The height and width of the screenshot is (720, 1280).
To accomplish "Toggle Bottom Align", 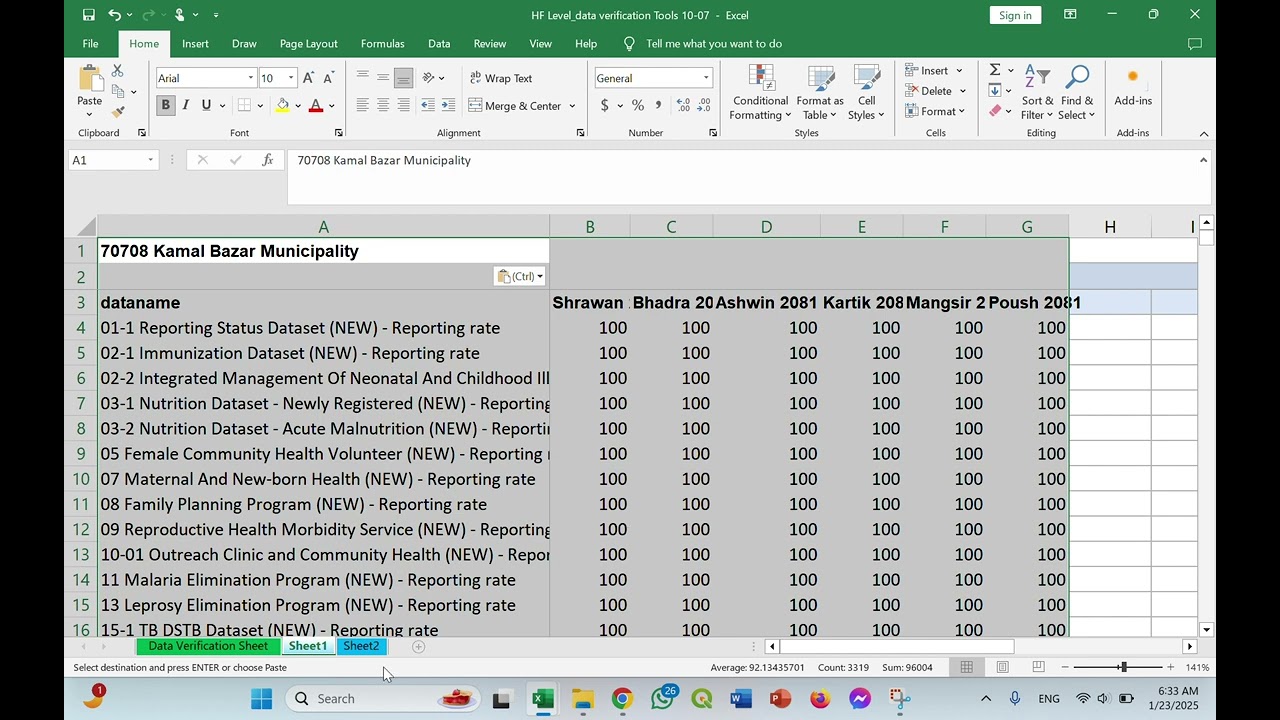I will point(404,78).
